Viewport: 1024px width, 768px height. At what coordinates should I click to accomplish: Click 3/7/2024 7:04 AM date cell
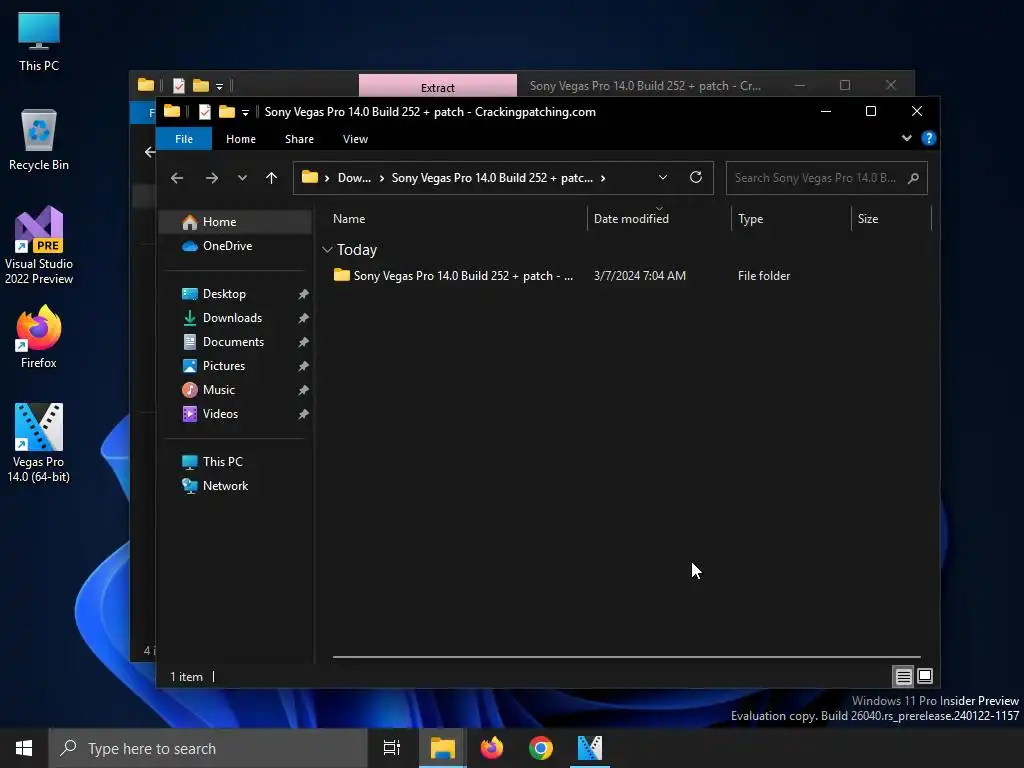pos(639,276)
